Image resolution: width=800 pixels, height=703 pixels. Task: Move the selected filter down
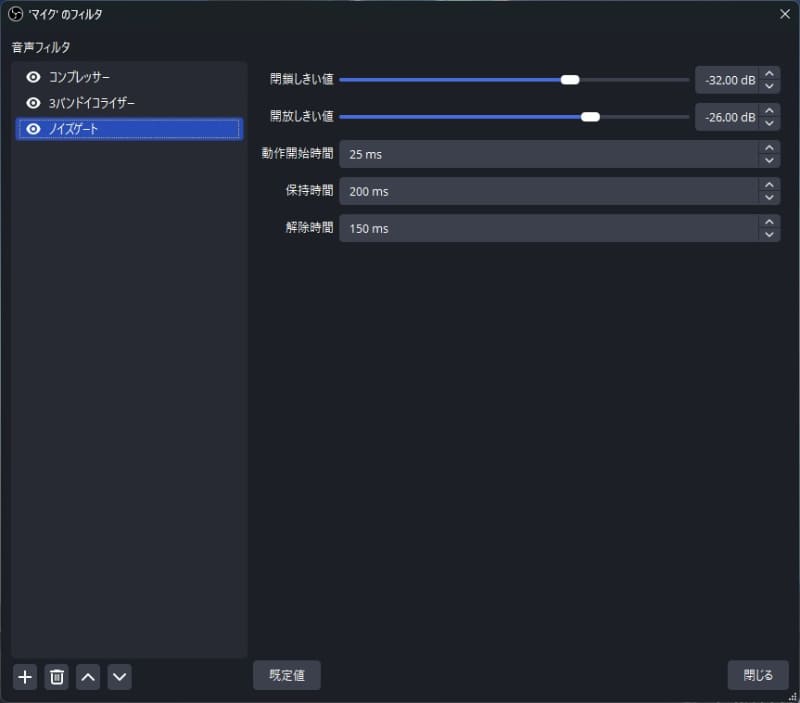pos(119,677)
